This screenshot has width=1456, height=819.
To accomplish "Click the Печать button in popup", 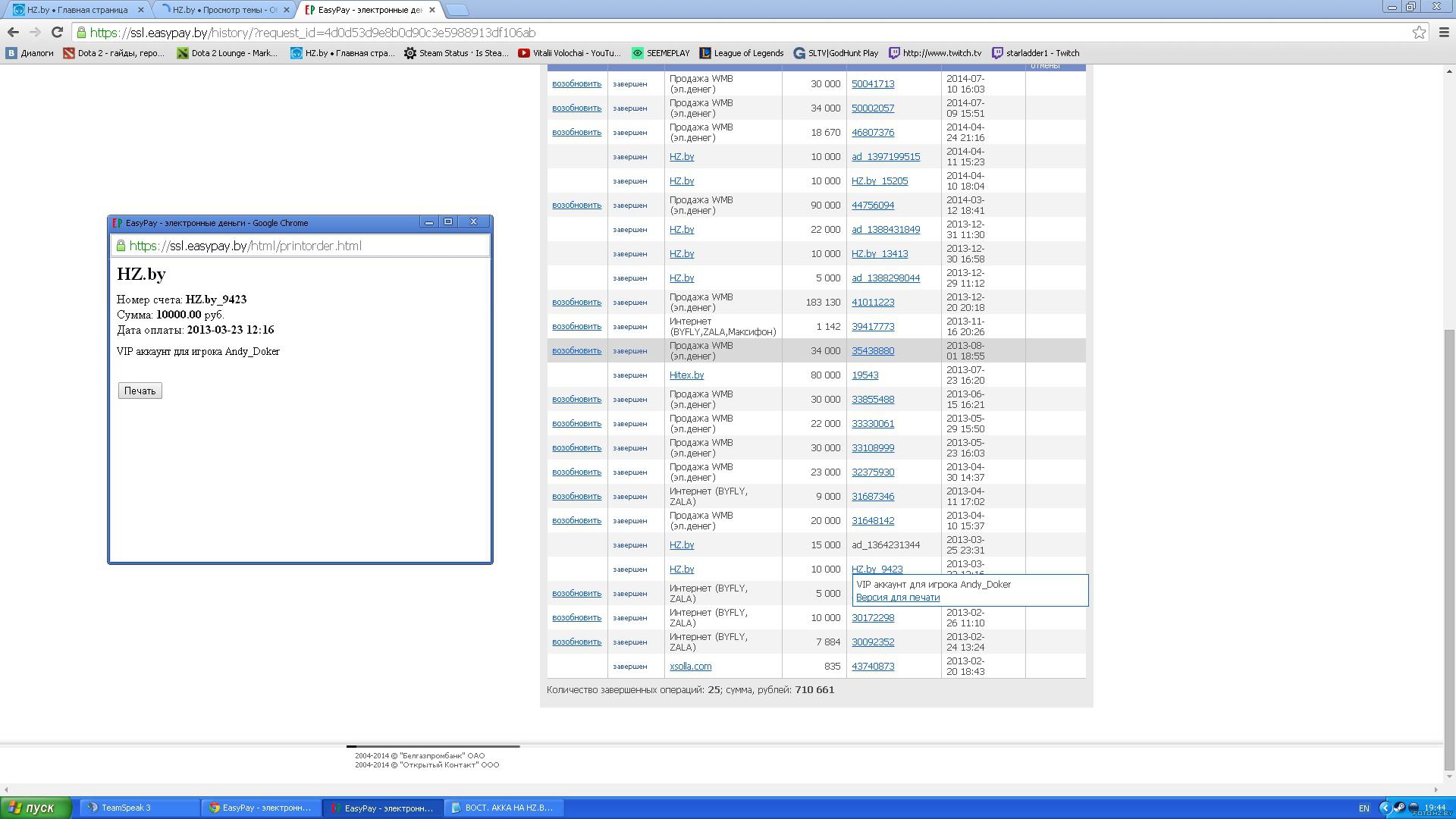I will tap(140, 391).
